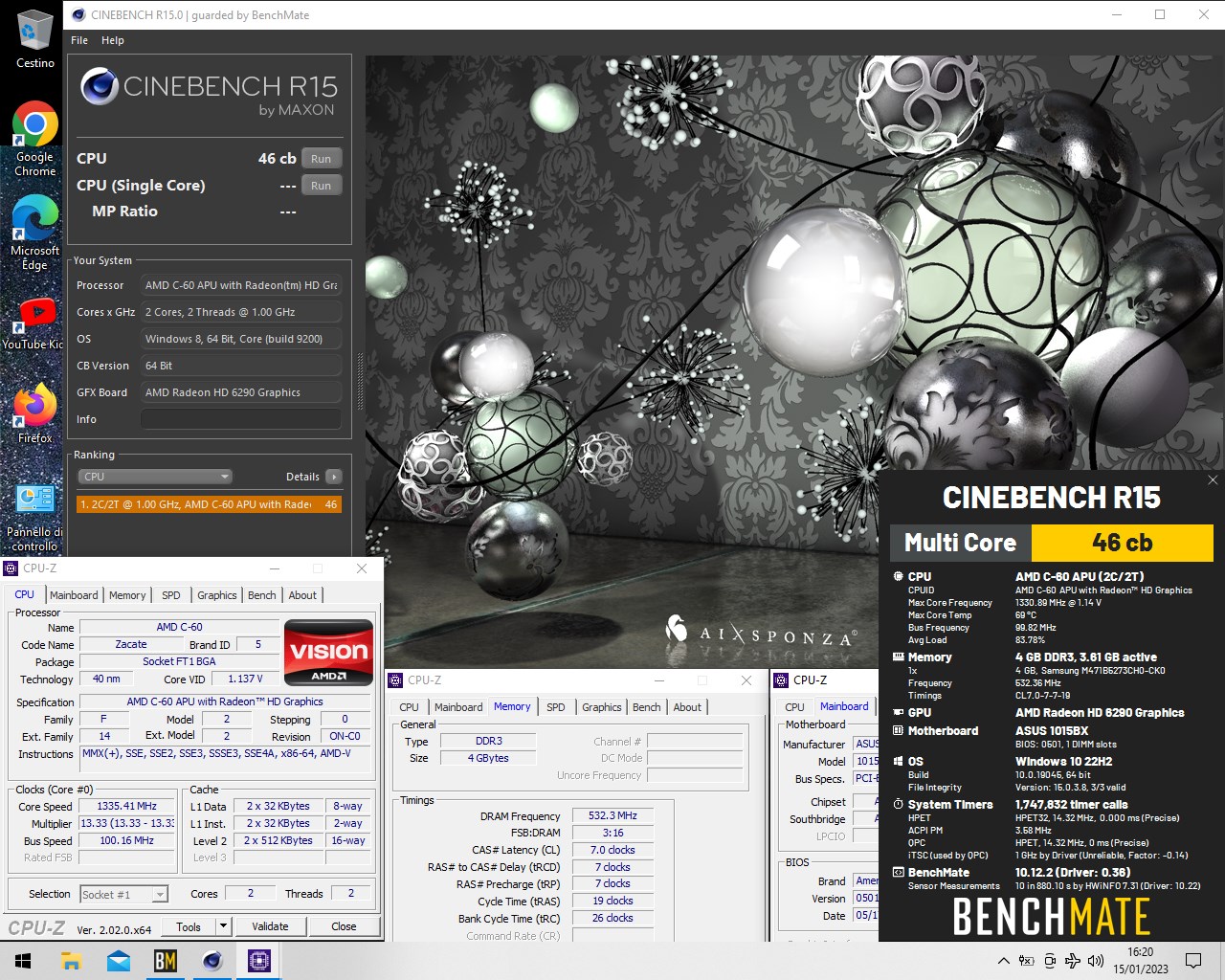Launch Google Chrome from the desktop
The image size is (1225, 980).
tap(34, 139)
